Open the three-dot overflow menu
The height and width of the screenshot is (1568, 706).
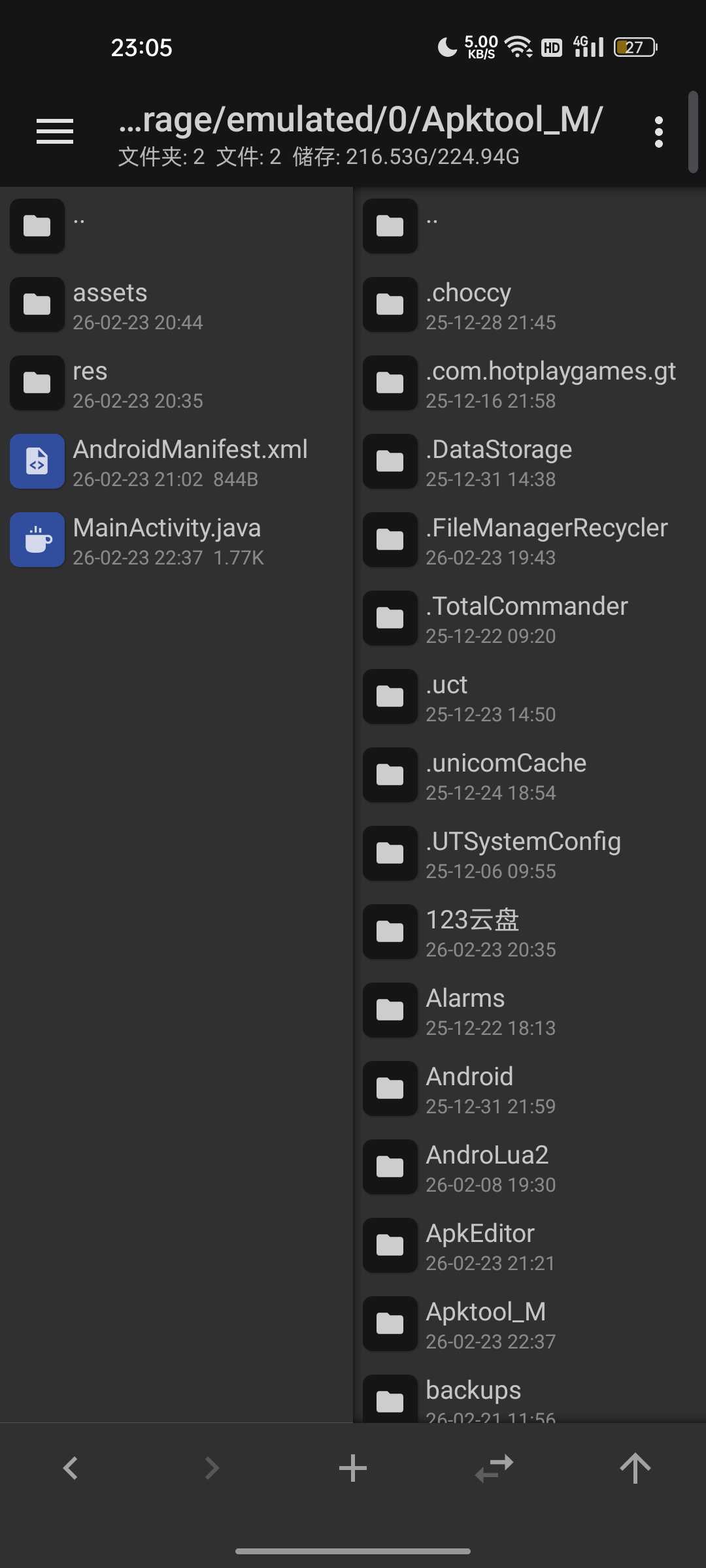658,132
